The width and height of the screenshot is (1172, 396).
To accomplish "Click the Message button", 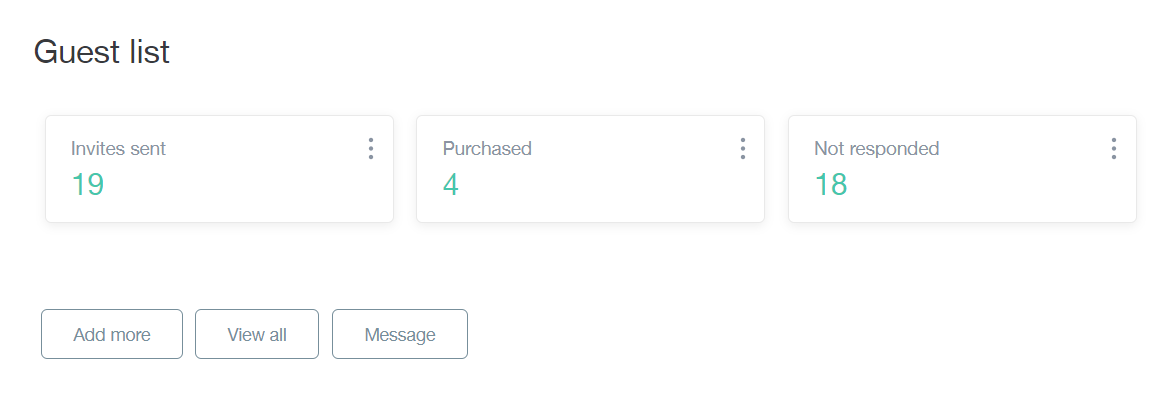I will click(x=400, y=334).
